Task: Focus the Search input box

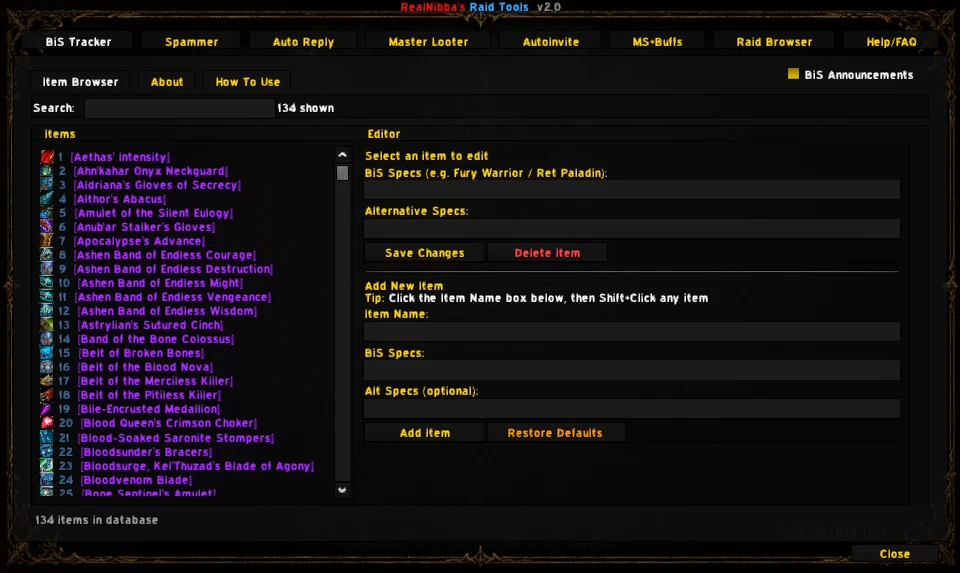Action: [180, 108]
